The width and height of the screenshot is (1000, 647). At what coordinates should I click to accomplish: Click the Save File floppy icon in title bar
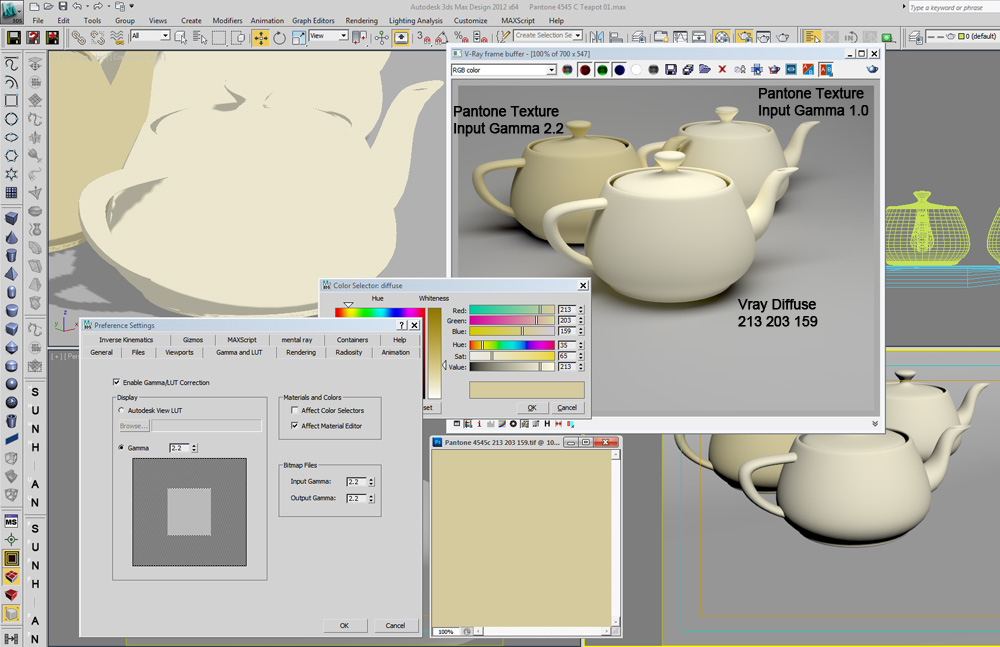coord(62,6)
